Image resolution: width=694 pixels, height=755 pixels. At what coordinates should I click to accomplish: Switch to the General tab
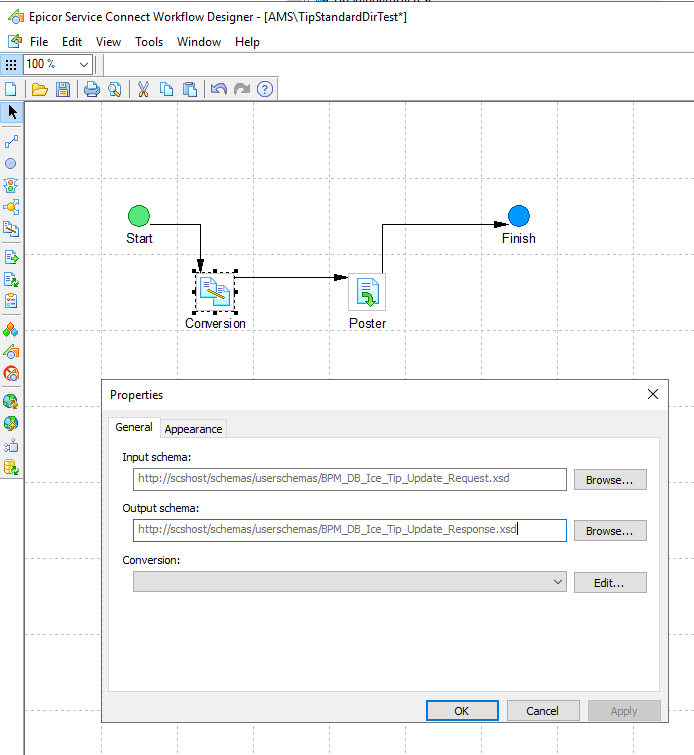tap(134, 428)
